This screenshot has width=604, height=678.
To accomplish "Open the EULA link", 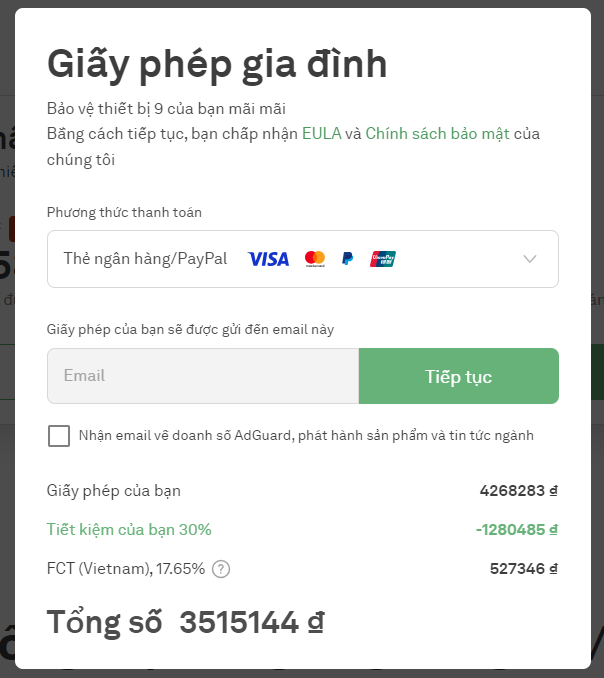I will coord(322,134).
